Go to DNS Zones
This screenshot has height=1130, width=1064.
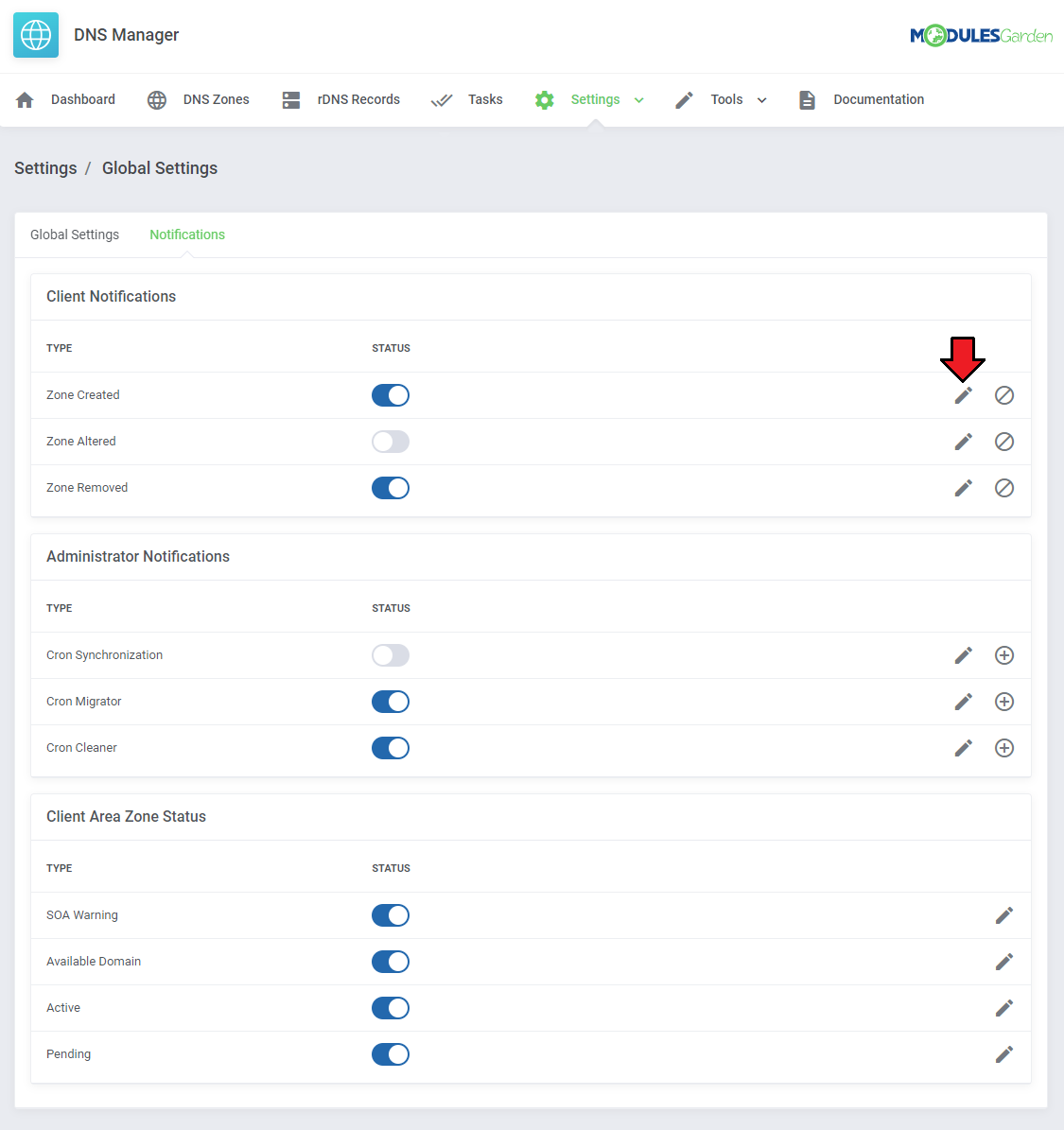(217, 99)
